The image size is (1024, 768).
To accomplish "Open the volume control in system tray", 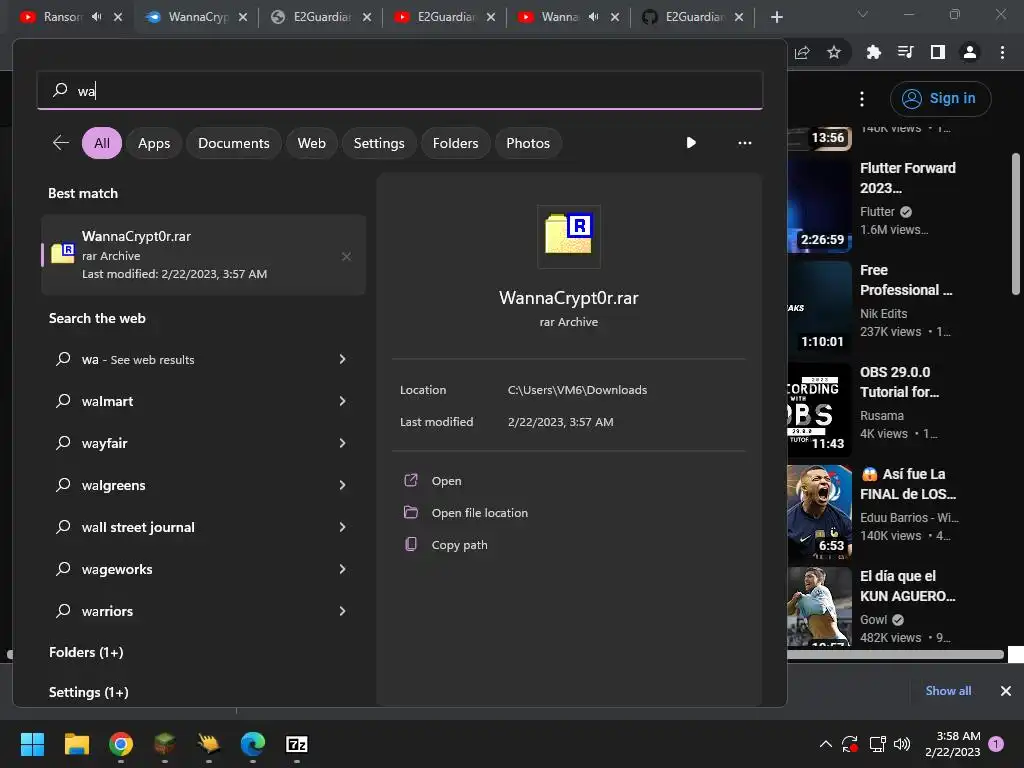I will tap(902, 744).
